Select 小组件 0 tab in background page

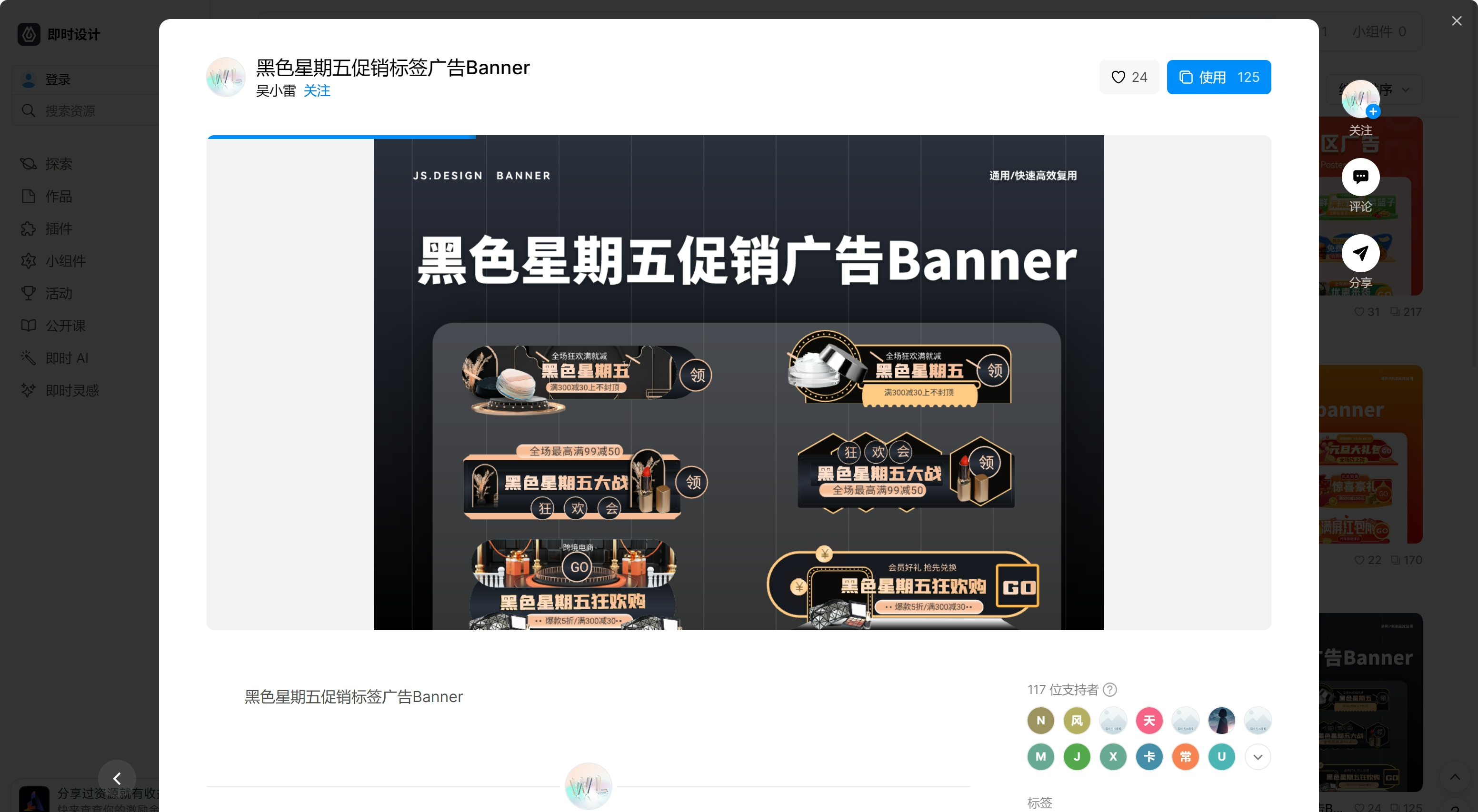(x=1379, y=31)
